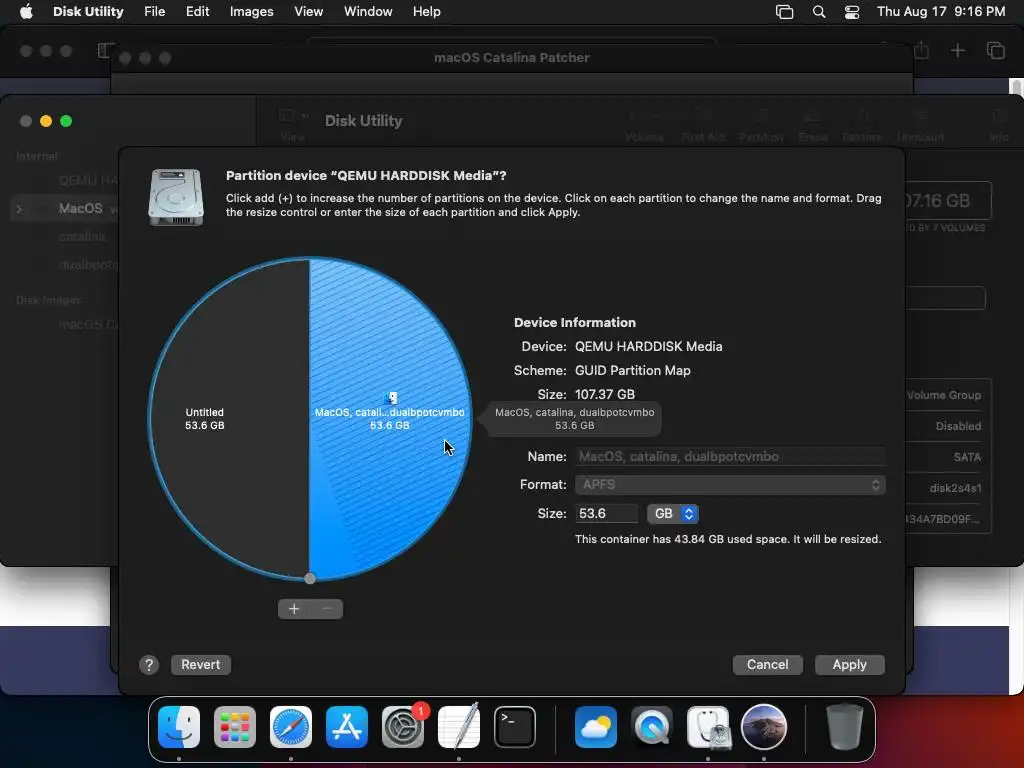This screenshot has width=1024, height=768.
Task: Click the hard disk icon in the dialog
Action: [176, 197]
